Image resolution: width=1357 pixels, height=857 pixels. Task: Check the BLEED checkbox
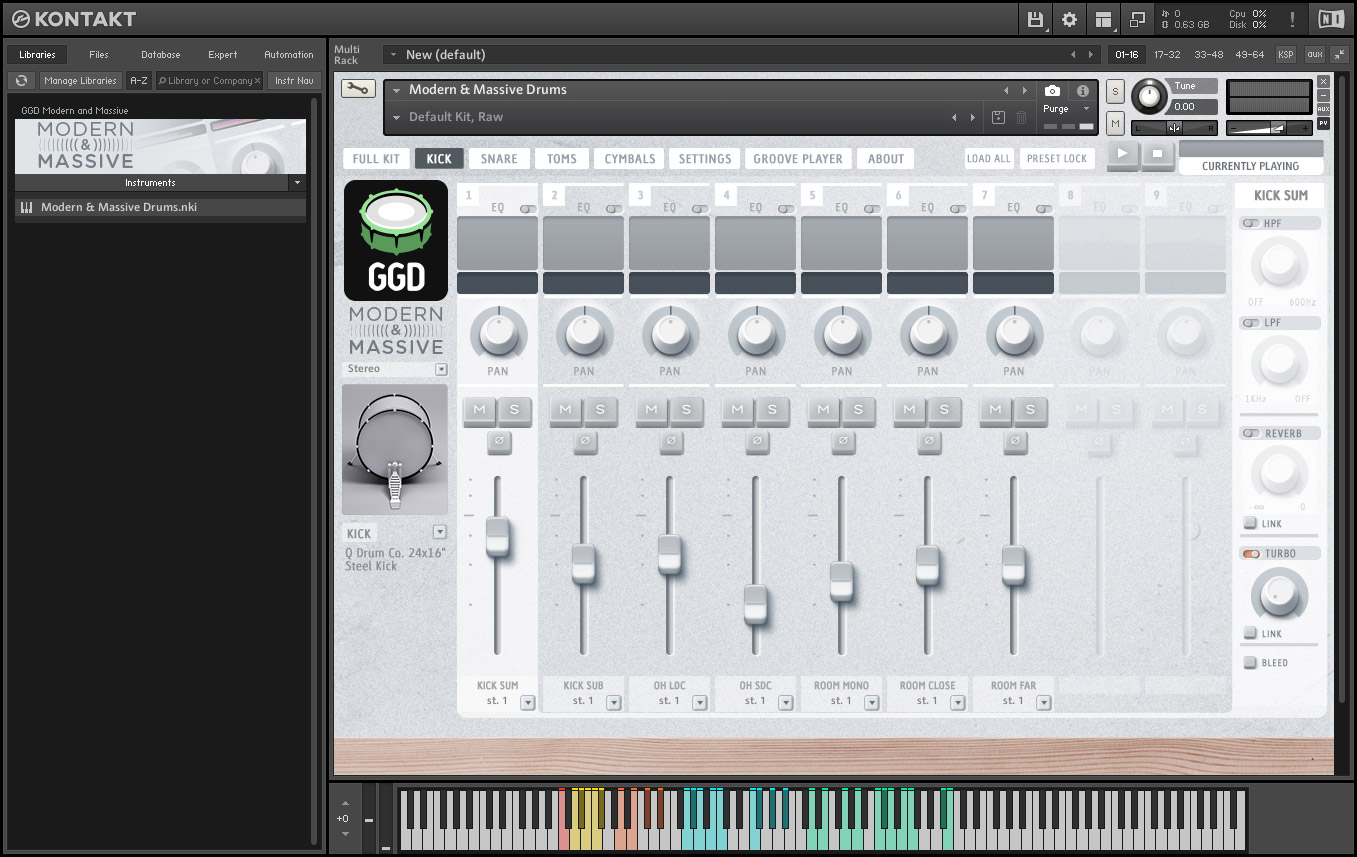coord(1250,662)
